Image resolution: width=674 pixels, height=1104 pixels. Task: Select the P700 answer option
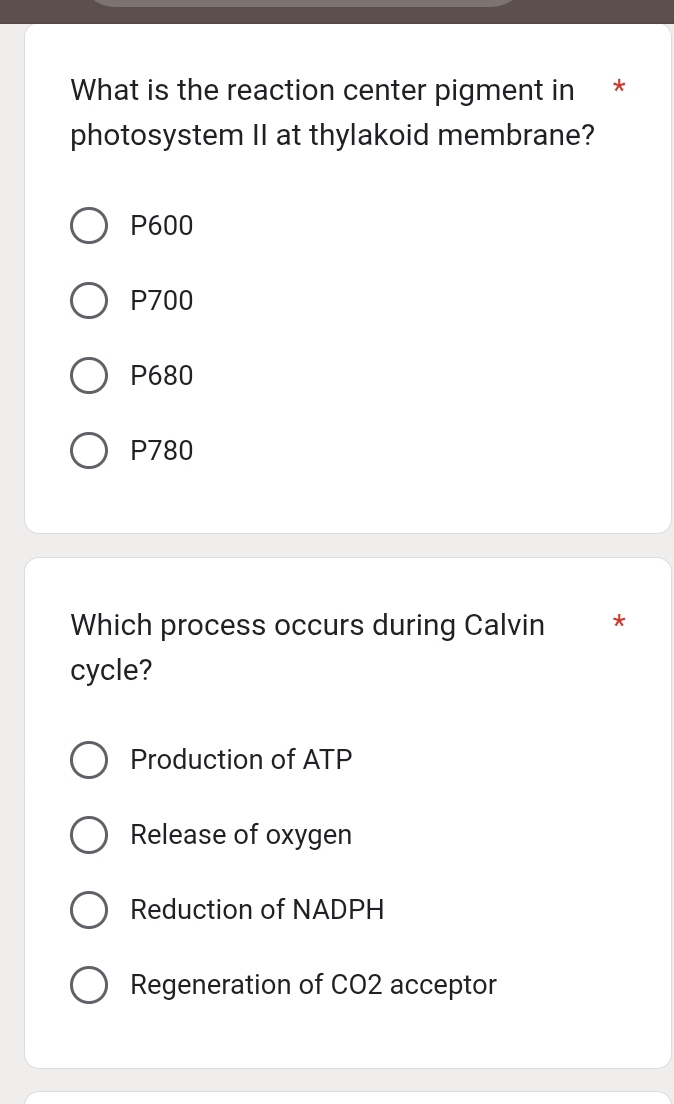point(89,300)
